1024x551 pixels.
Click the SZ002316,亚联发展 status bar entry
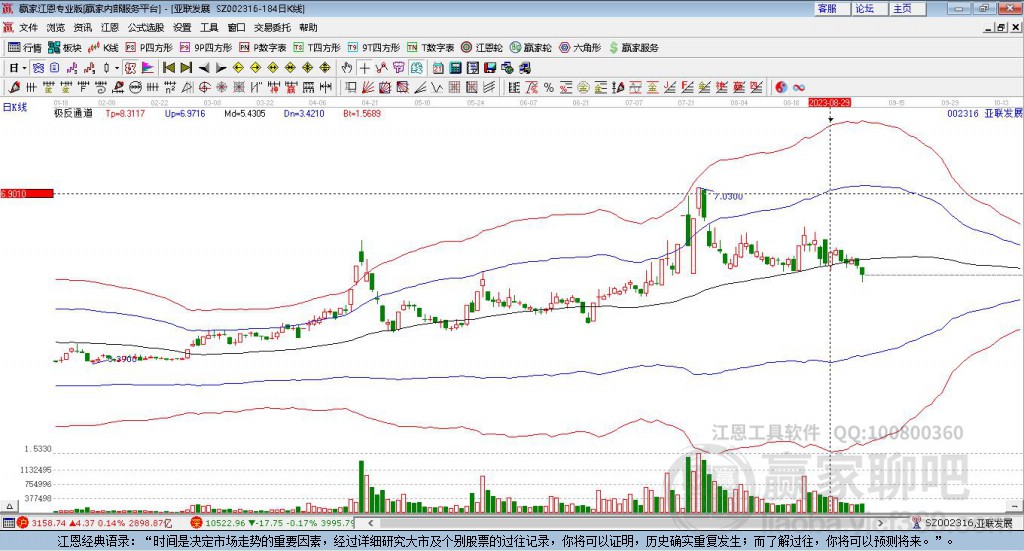(969, 523)
